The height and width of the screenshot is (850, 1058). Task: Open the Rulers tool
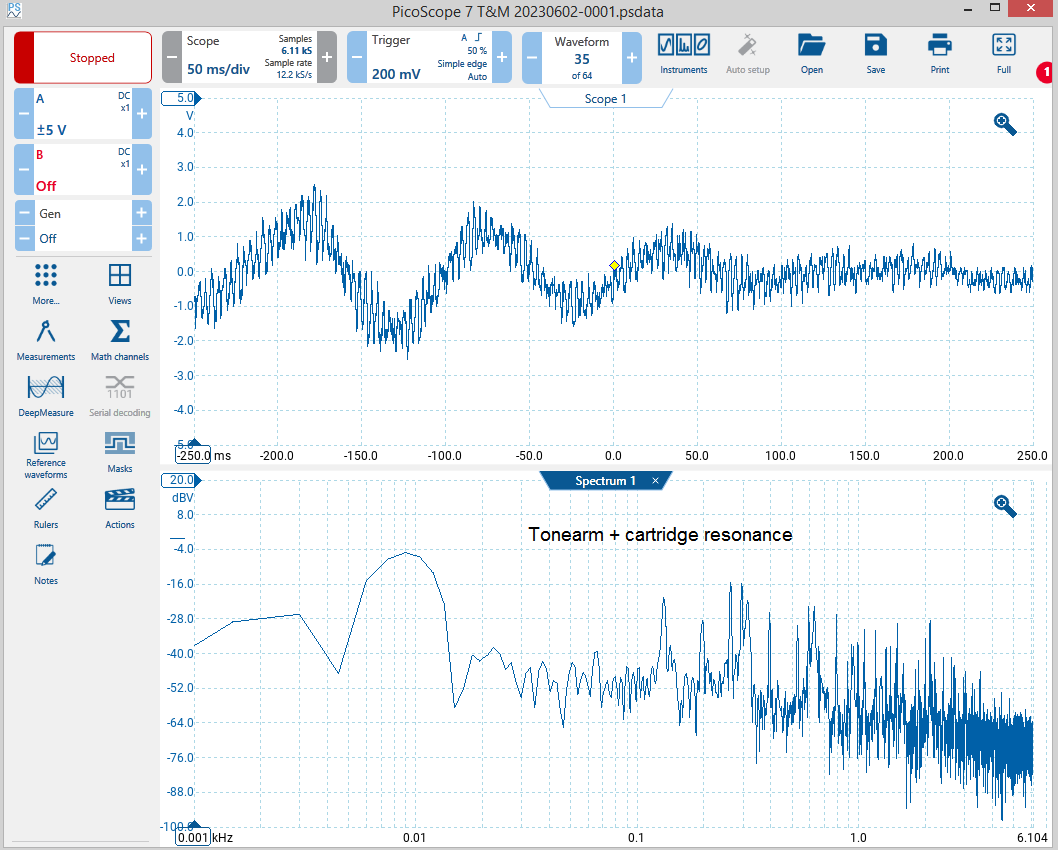tap(46, 509)
